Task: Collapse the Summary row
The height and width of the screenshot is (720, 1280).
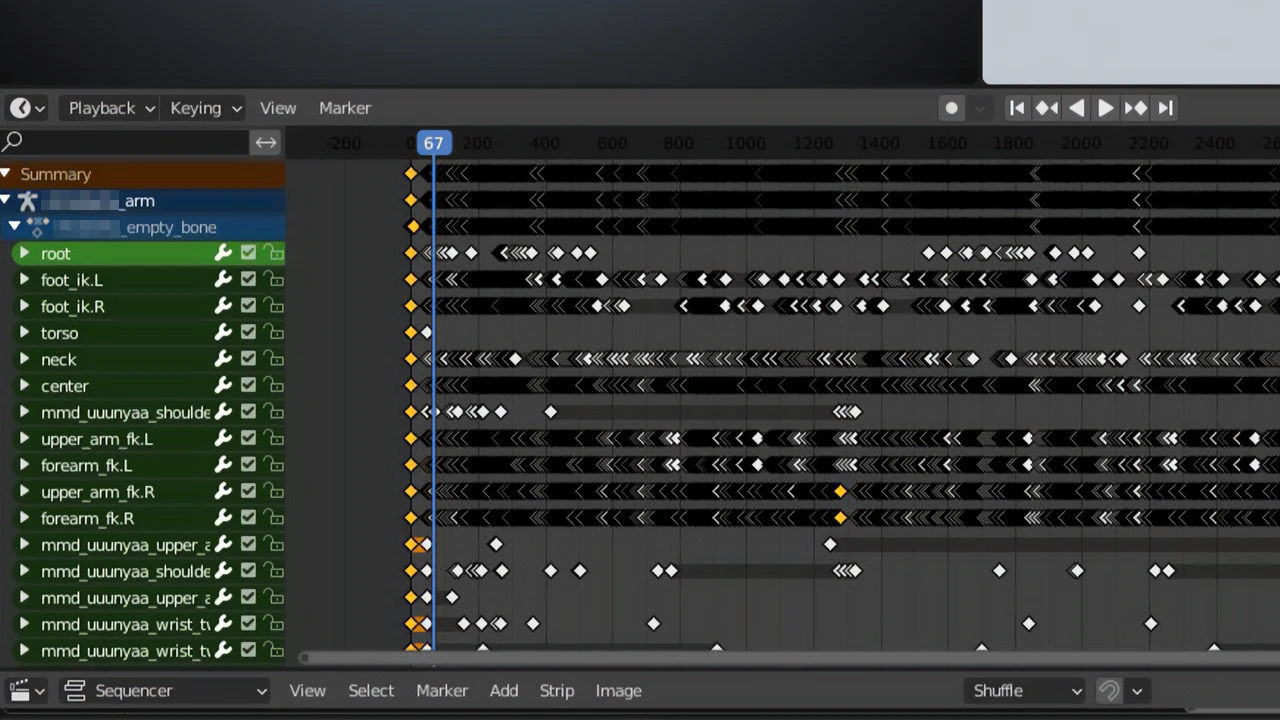Action: click(6, 174)
